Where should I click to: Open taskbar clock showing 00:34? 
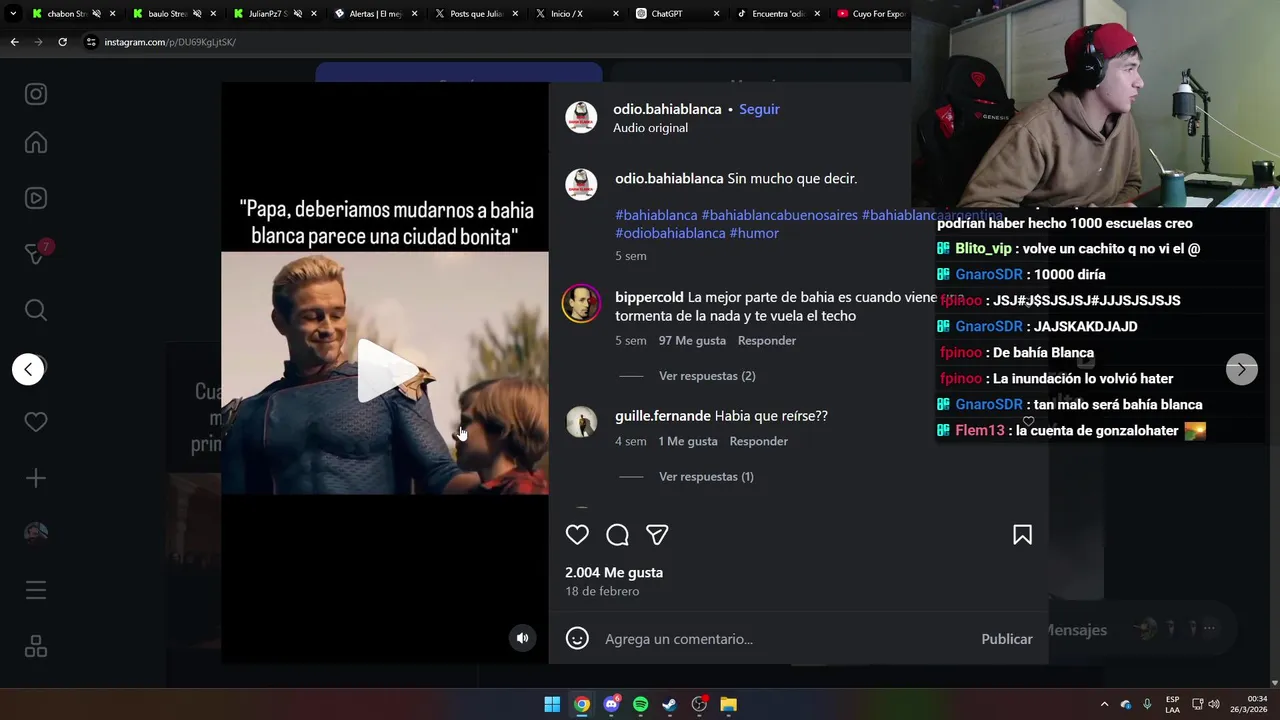(1248, 704)
